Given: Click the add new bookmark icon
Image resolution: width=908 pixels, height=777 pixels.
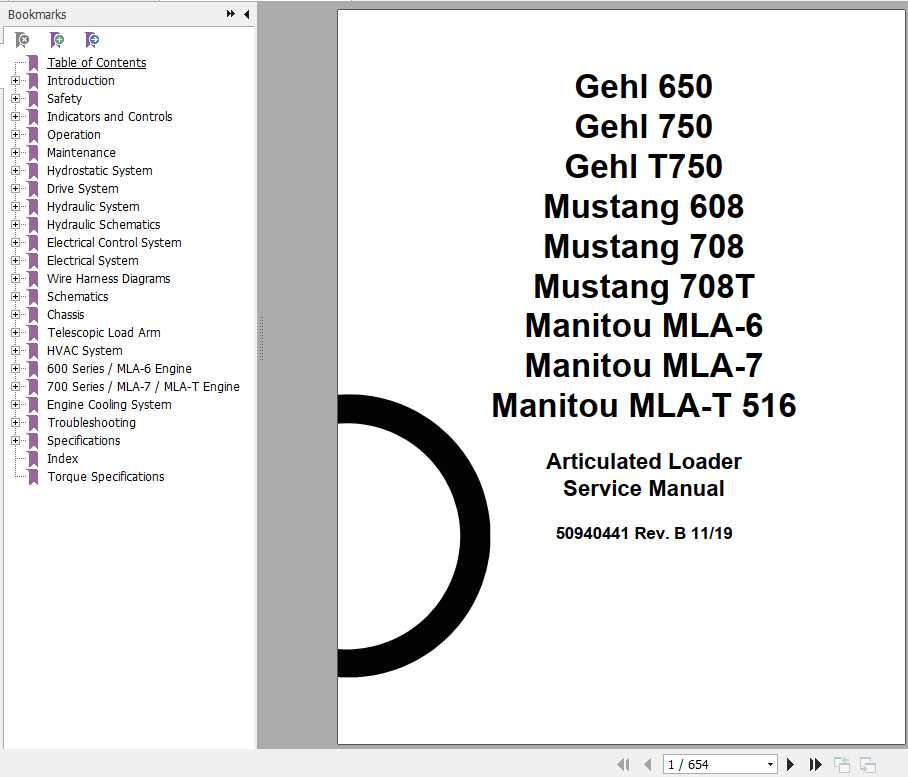Looking at the screenshot, I should 57,40.
